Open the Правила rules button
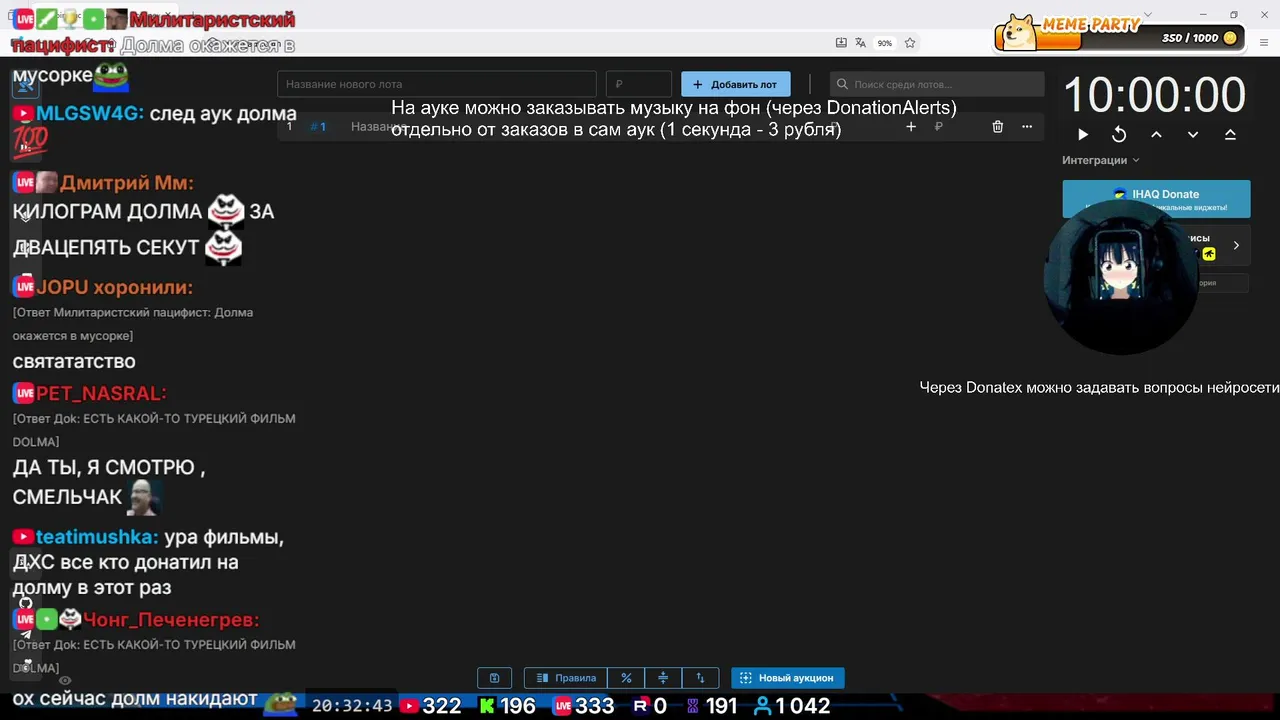This screenshot has width=1280, height=720. point(566,678)
